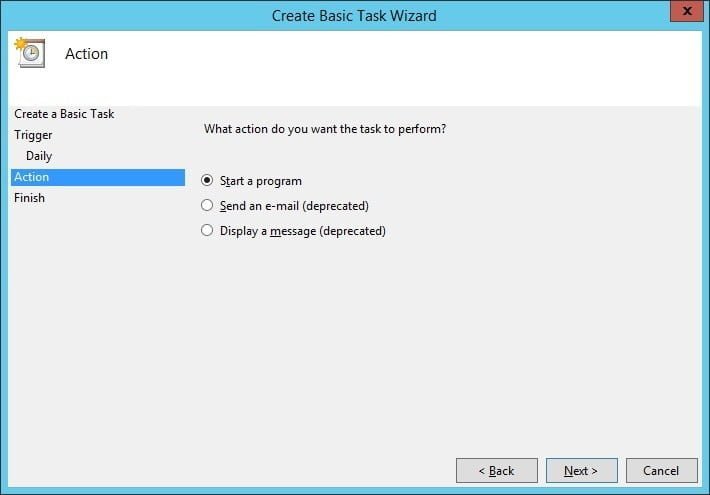Cancel the Basic Task wizard
This screenshot has width=710, height=495.
click(661, 471)
